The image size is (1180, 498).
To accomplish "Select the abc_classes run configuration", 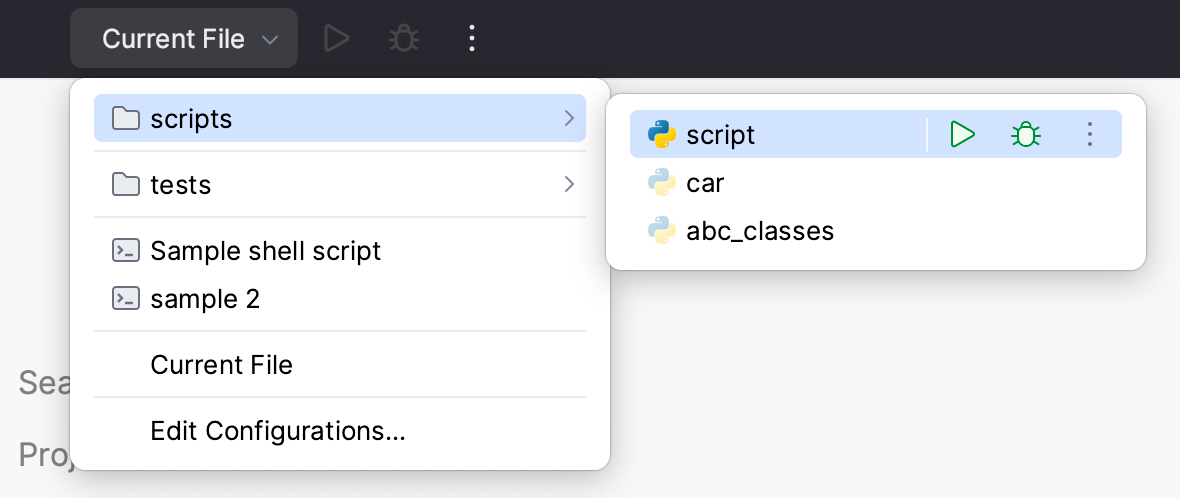I will click(x=760, y=231).
